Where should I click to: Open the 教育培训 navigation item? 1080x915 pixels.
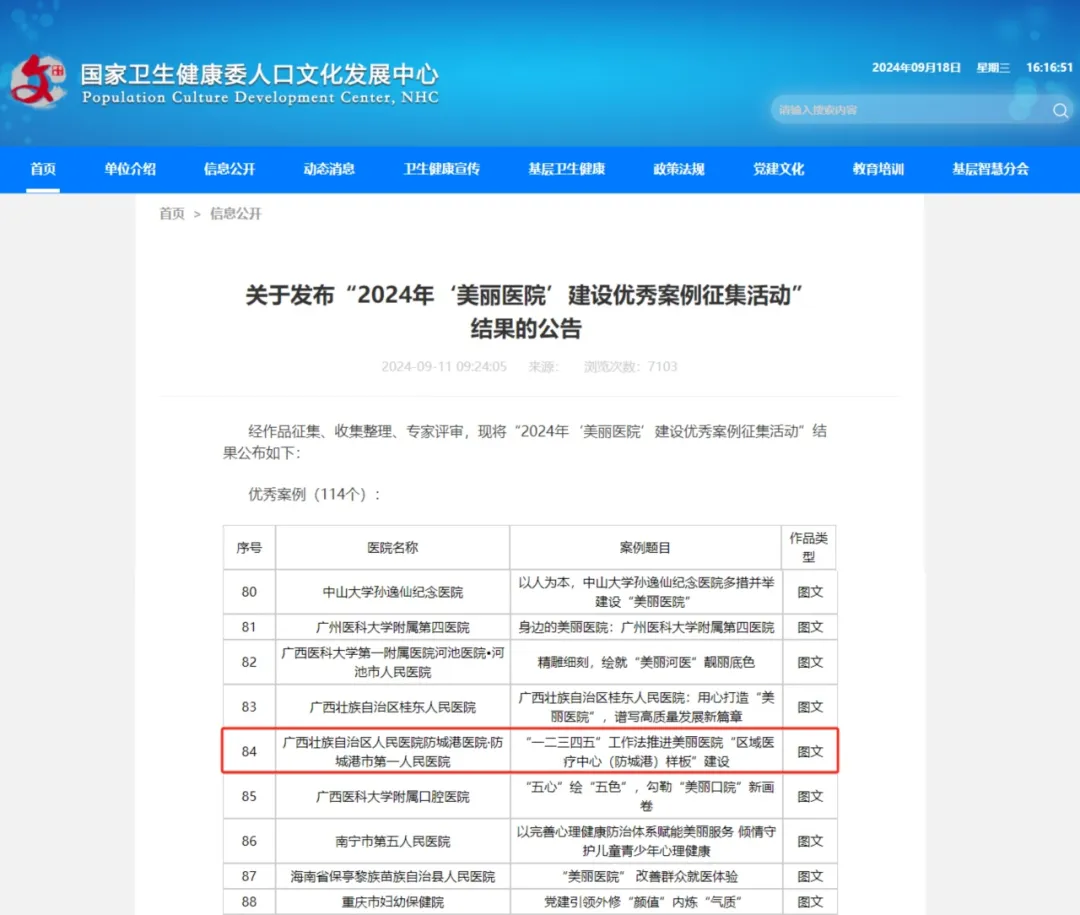[878, 169]
